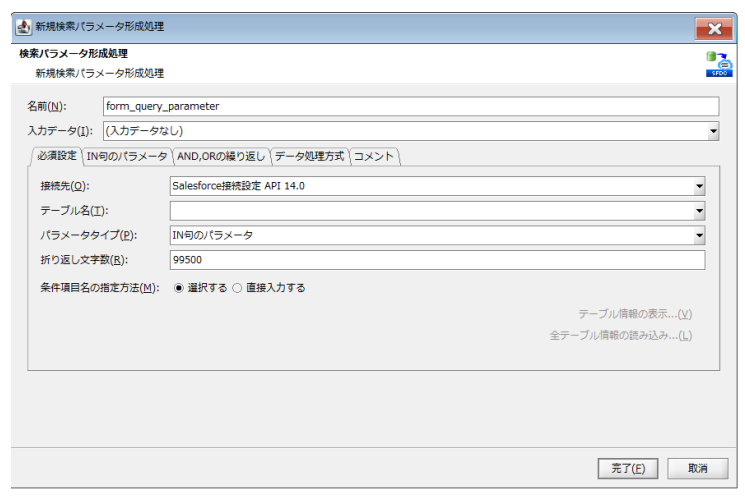Click the 折り返し文字数 input field
Viewport: 745px width, 498px height.
click(x=437, y=261)
